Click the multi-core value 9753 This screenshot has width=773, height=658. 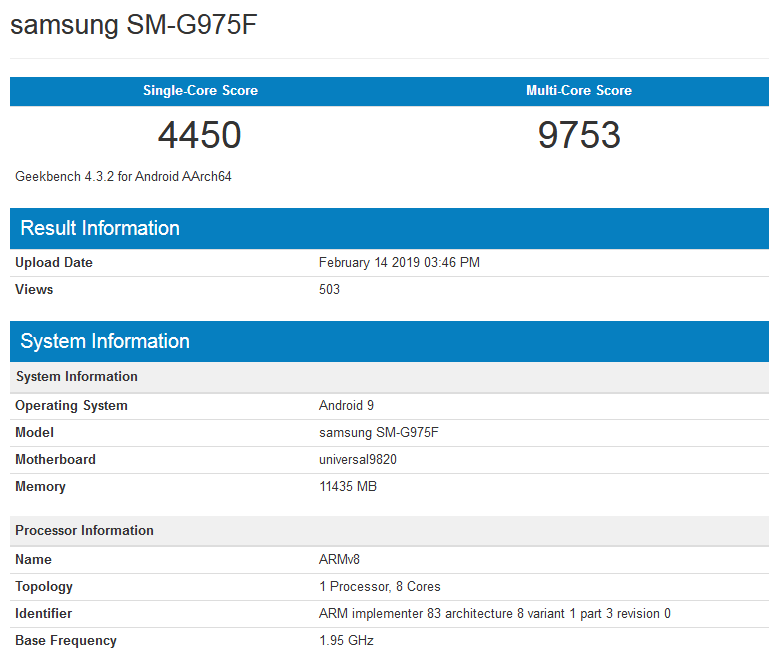[x=579, y=135]
